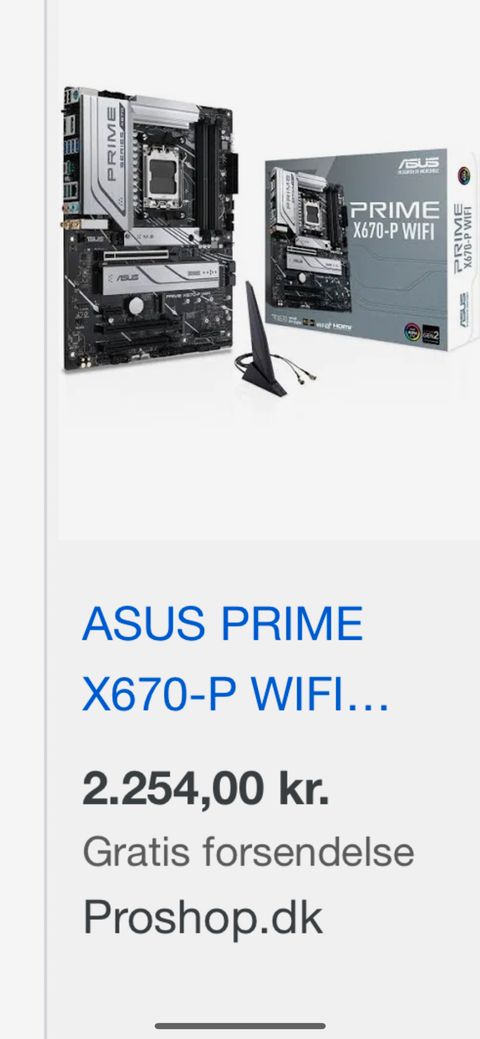The height and width of the screenshot is (1039, 480).
Task: Tap the retail box picture
Action: pos(371,250)
